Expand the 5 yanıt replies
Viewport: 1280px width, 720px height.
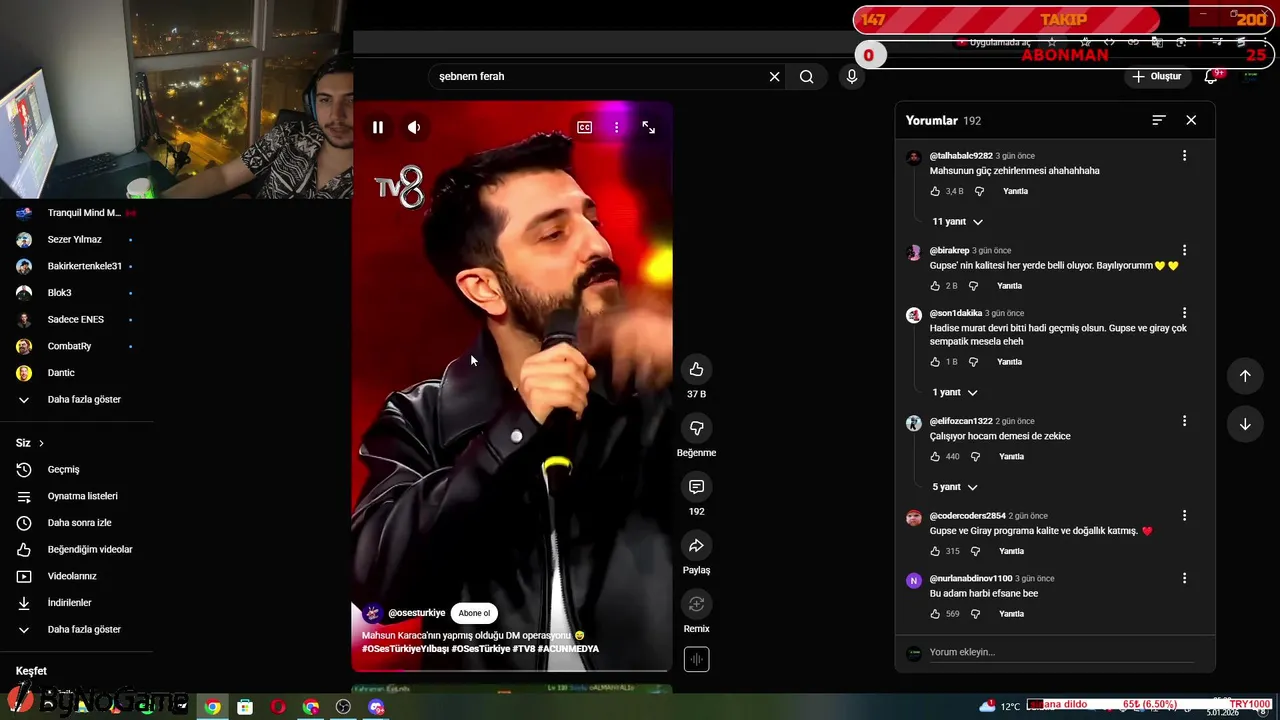tap(955, 487)
